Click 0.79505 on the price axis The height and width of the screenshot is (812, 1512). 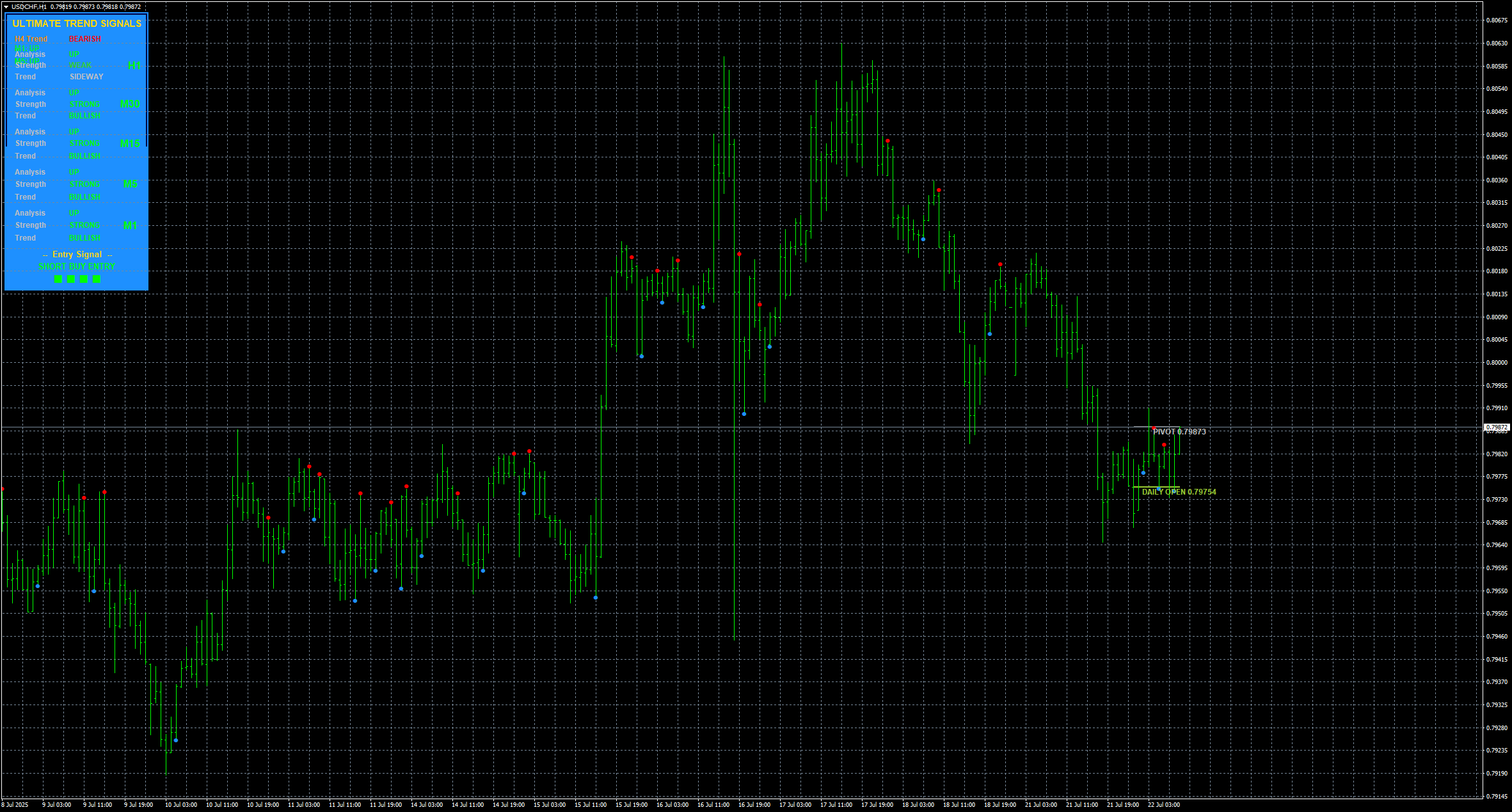coord(1497,614)
